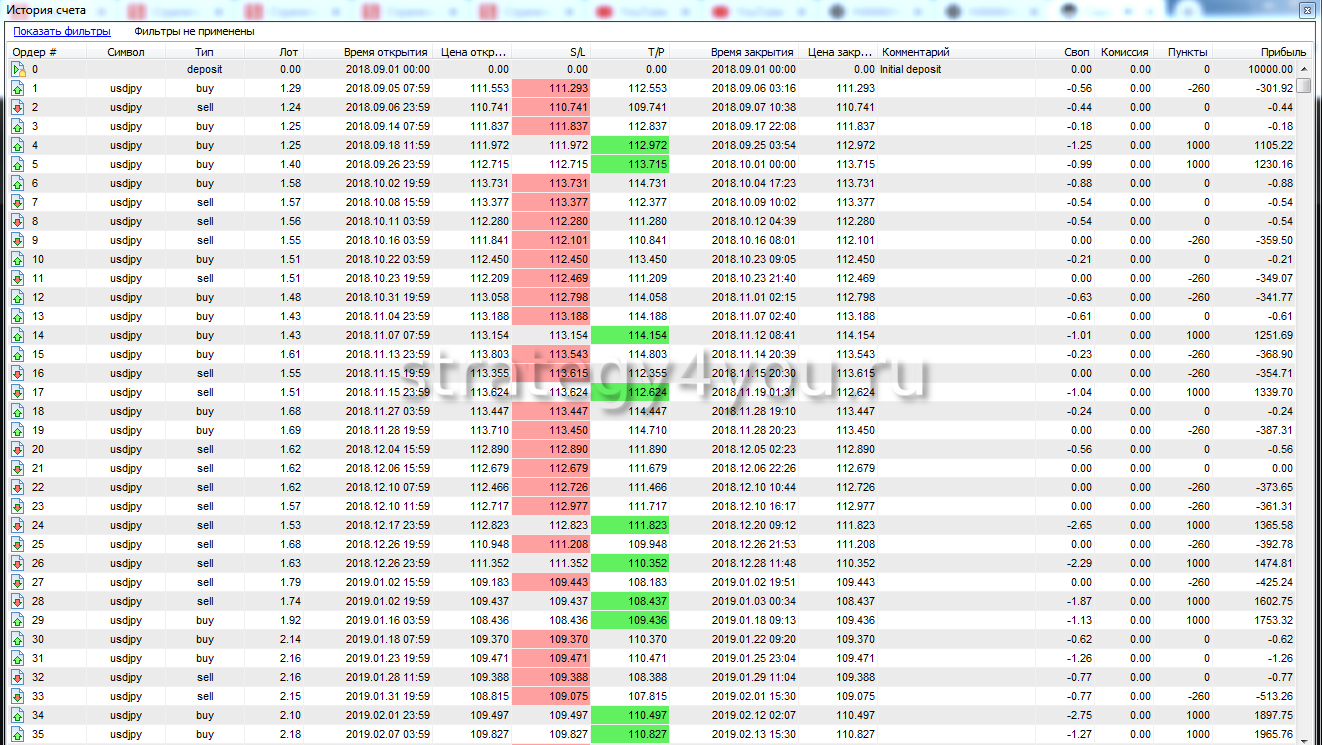
Task: Click green T/P cell 112.972 in order 4
Action: [x=630, y=146]
